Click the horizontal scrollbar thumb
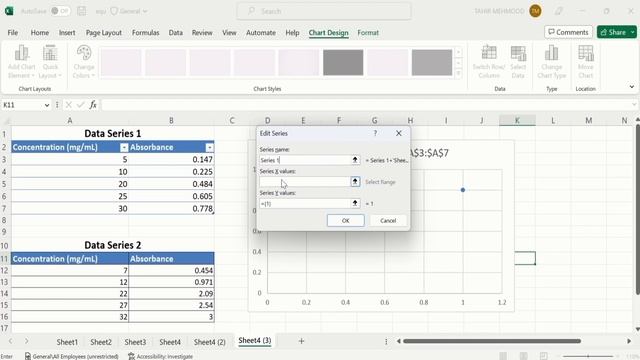The image size is (640, 360). click(492, 341)
